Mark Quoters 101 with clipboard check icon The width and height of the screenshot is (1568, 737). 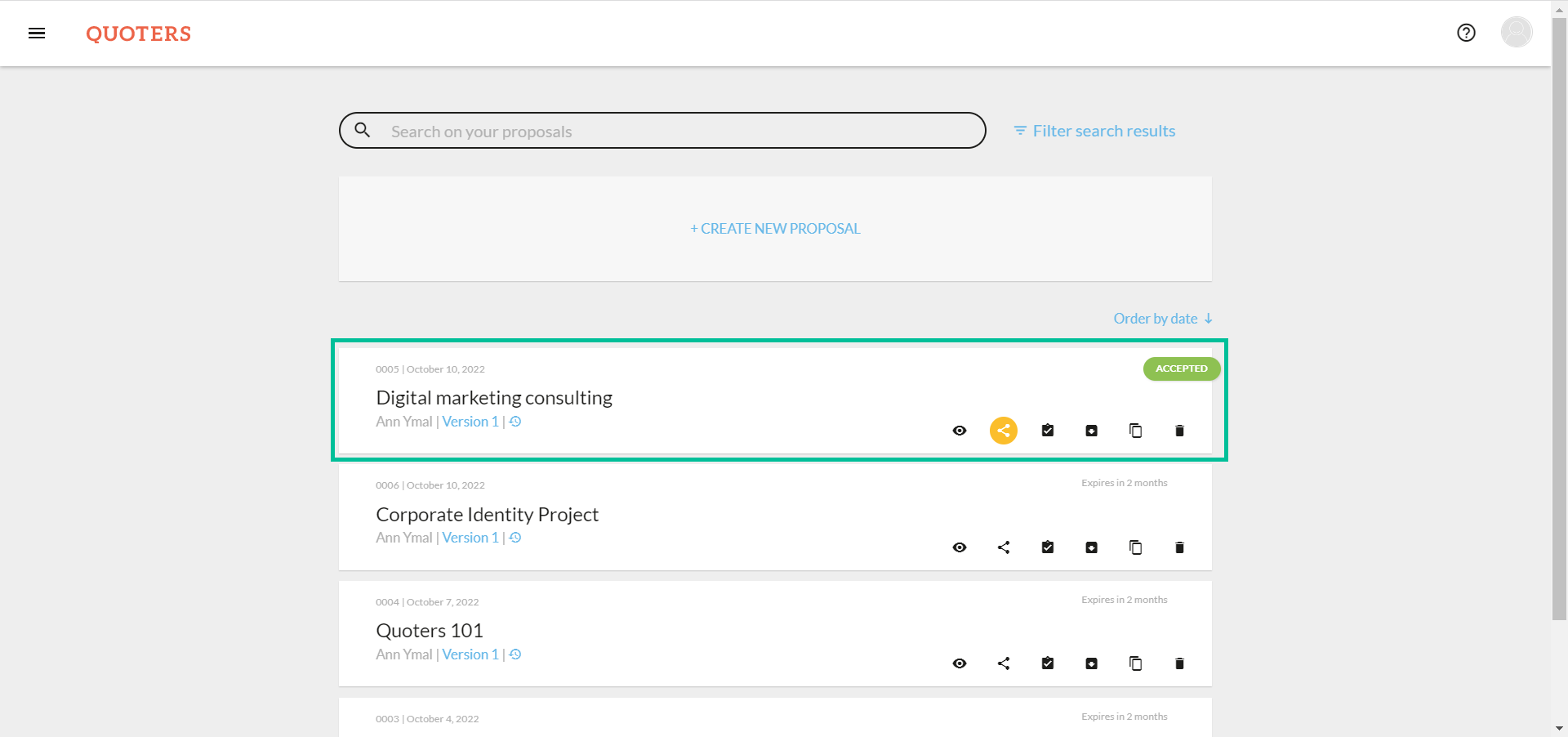[1048, 663]
